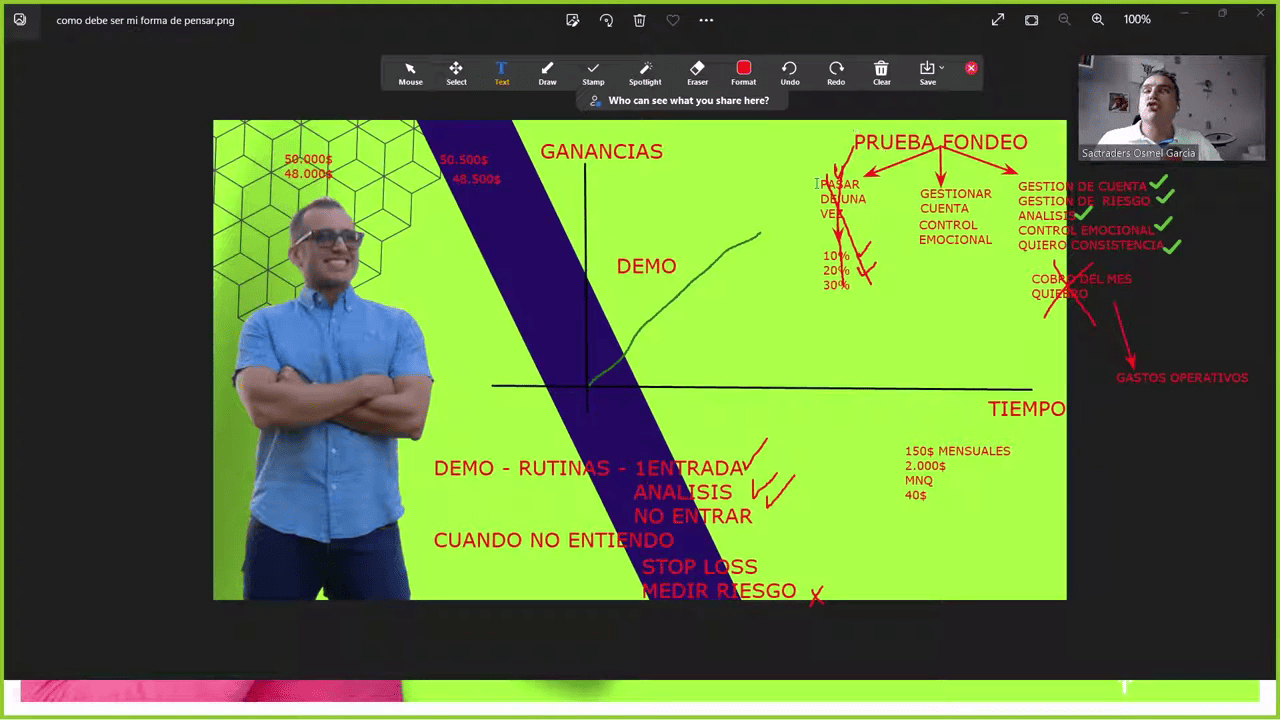Select the Eraser tool

(x=697, y=73)
